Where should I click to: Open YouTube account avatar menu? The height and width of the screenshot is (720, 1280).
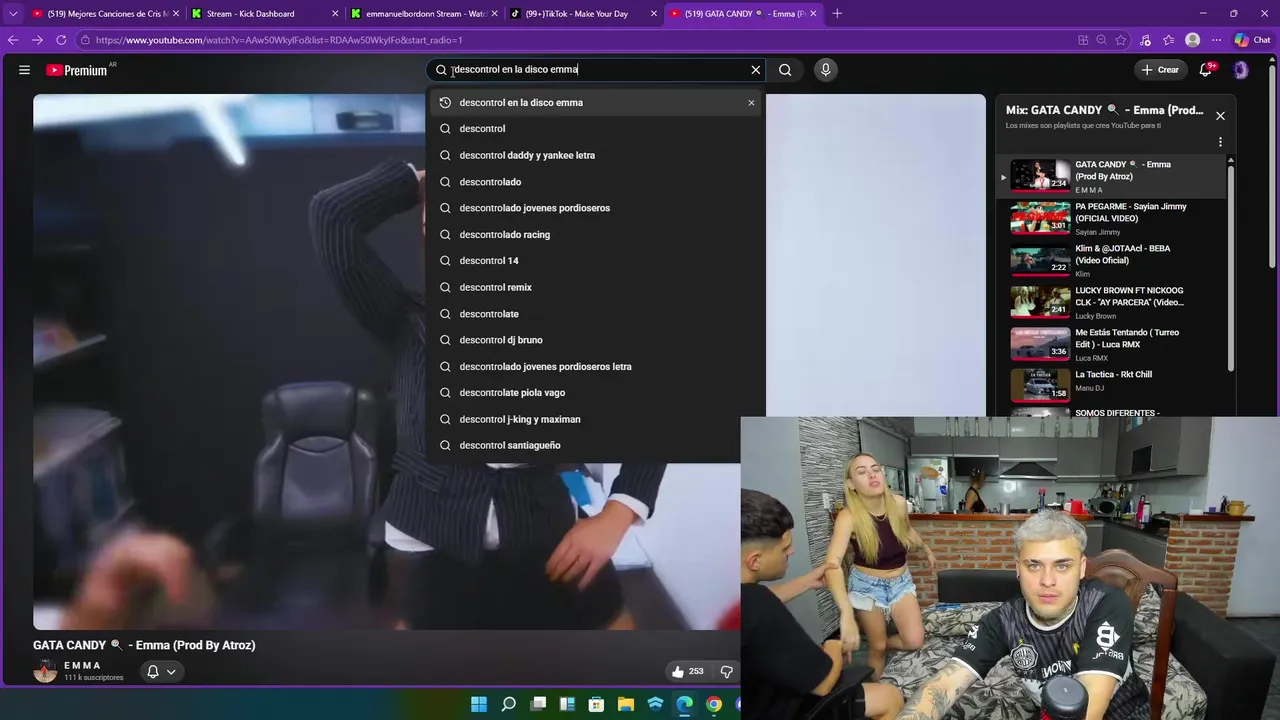click(x=1241, y=70)
